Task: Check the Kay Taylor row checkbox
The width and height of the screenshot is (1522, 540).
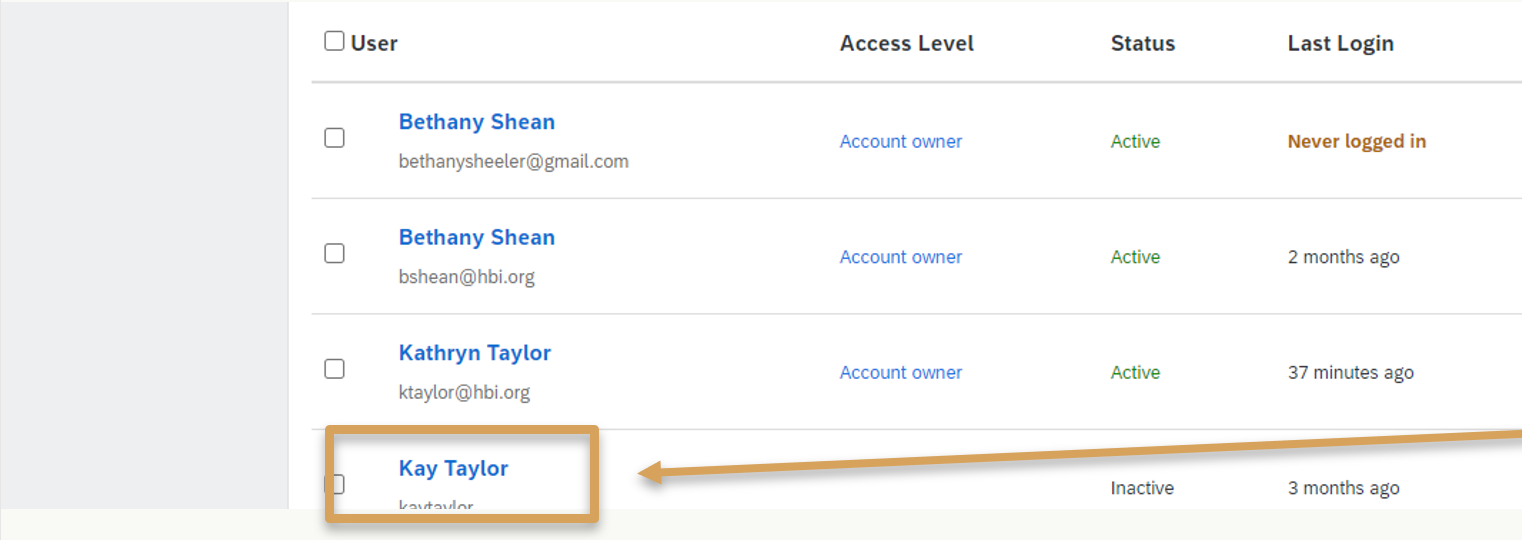Action: 336,484
